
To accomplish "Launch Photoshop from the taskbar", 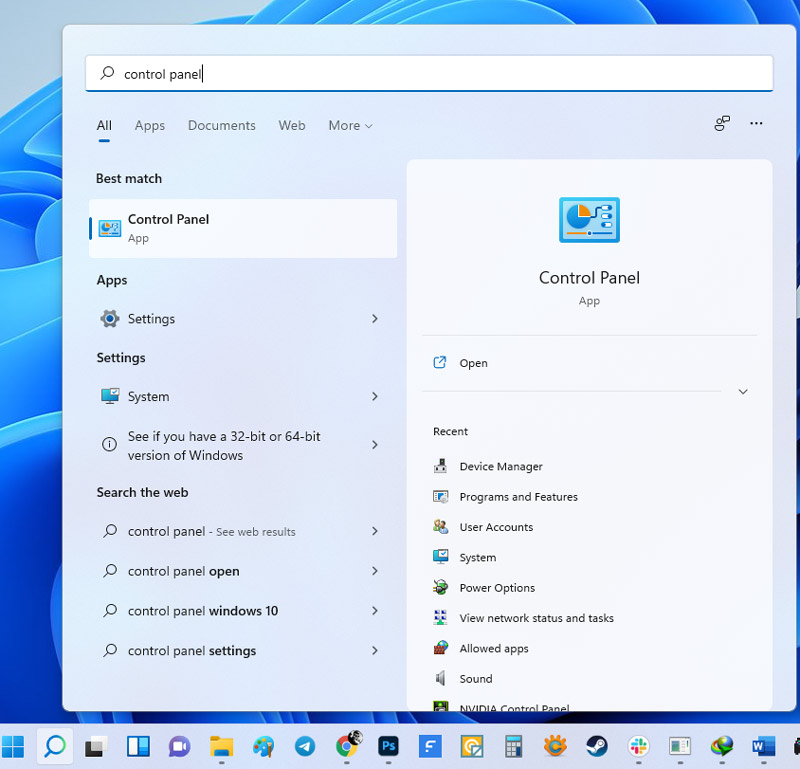I will pos(388,746).
